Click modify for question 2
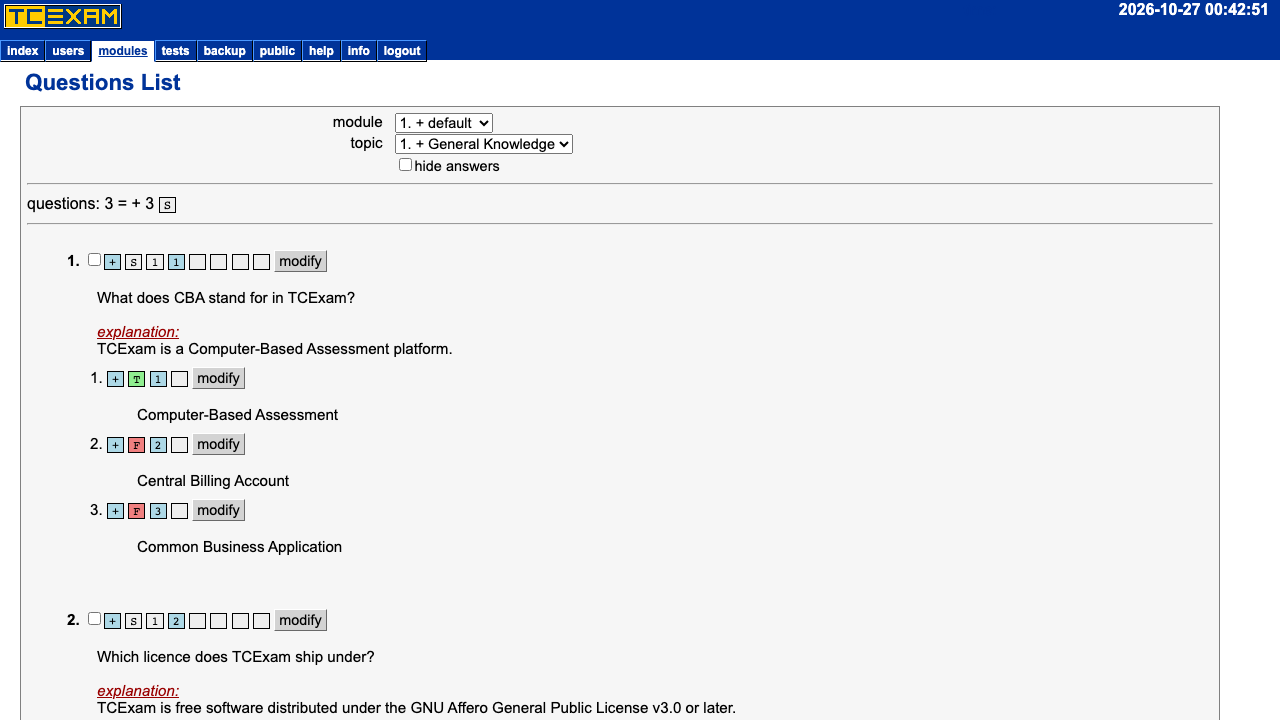The image size is (1280, 720). [301, 620]
